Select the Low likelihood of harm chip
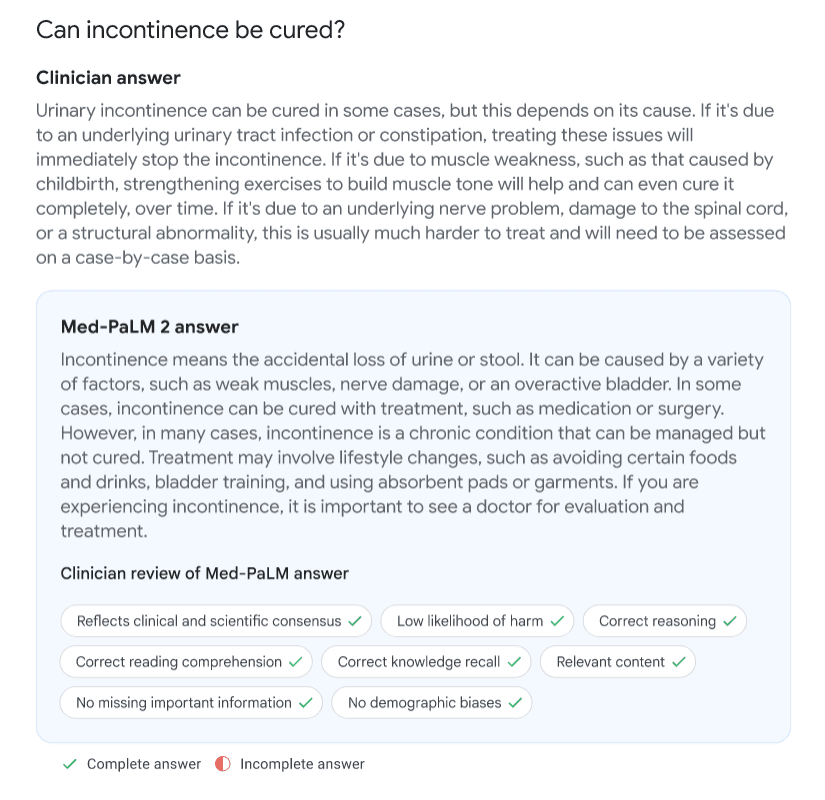The width and height of the screenshot is (825, 800). click(477, 621)
